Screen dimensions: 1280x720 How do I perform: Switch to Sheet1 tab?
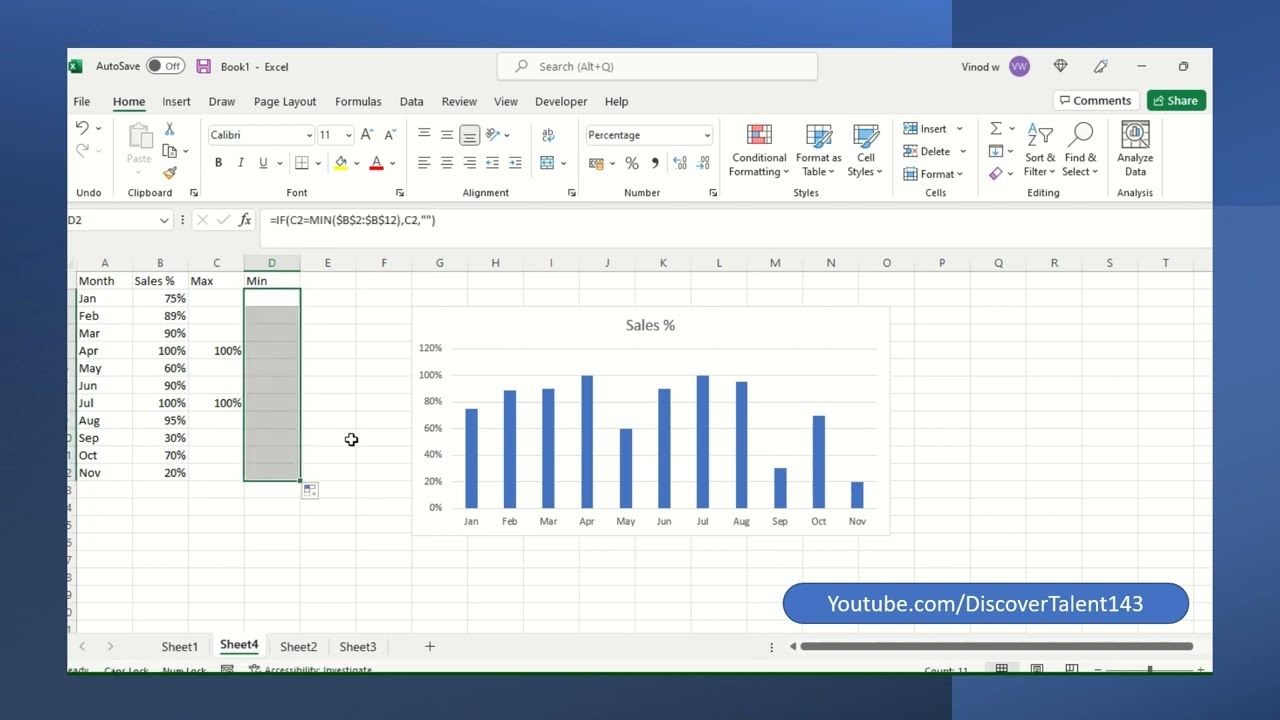click(x=180, y=647)
